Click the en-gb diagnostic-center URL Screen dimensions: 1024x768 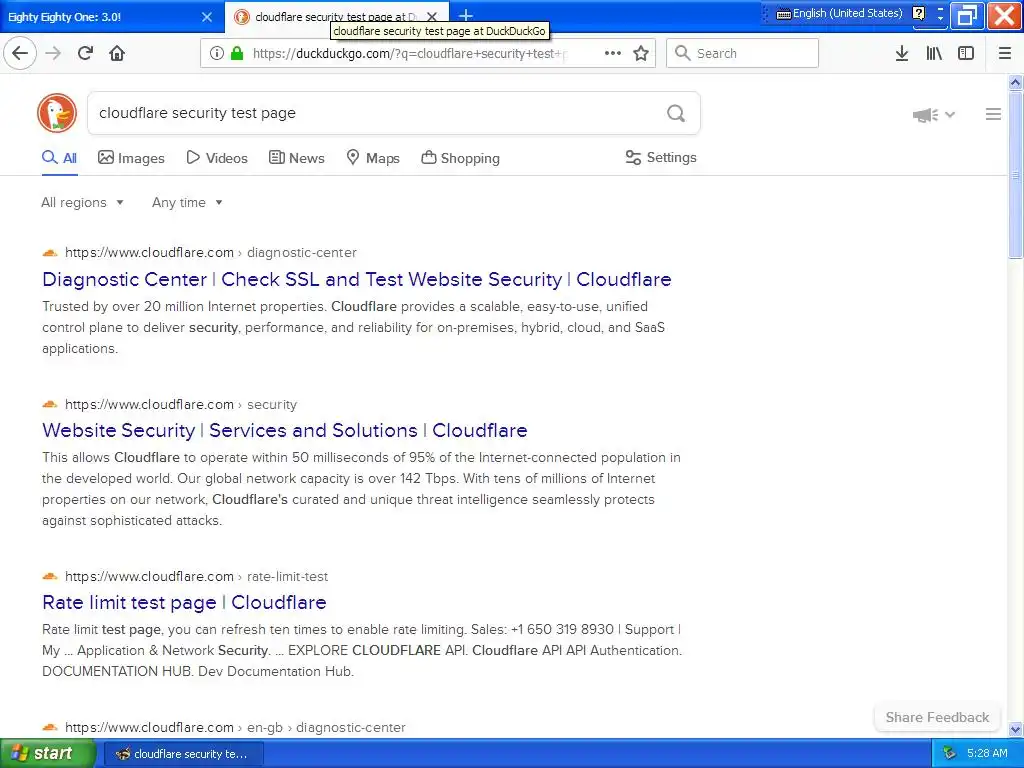(235, 728)
